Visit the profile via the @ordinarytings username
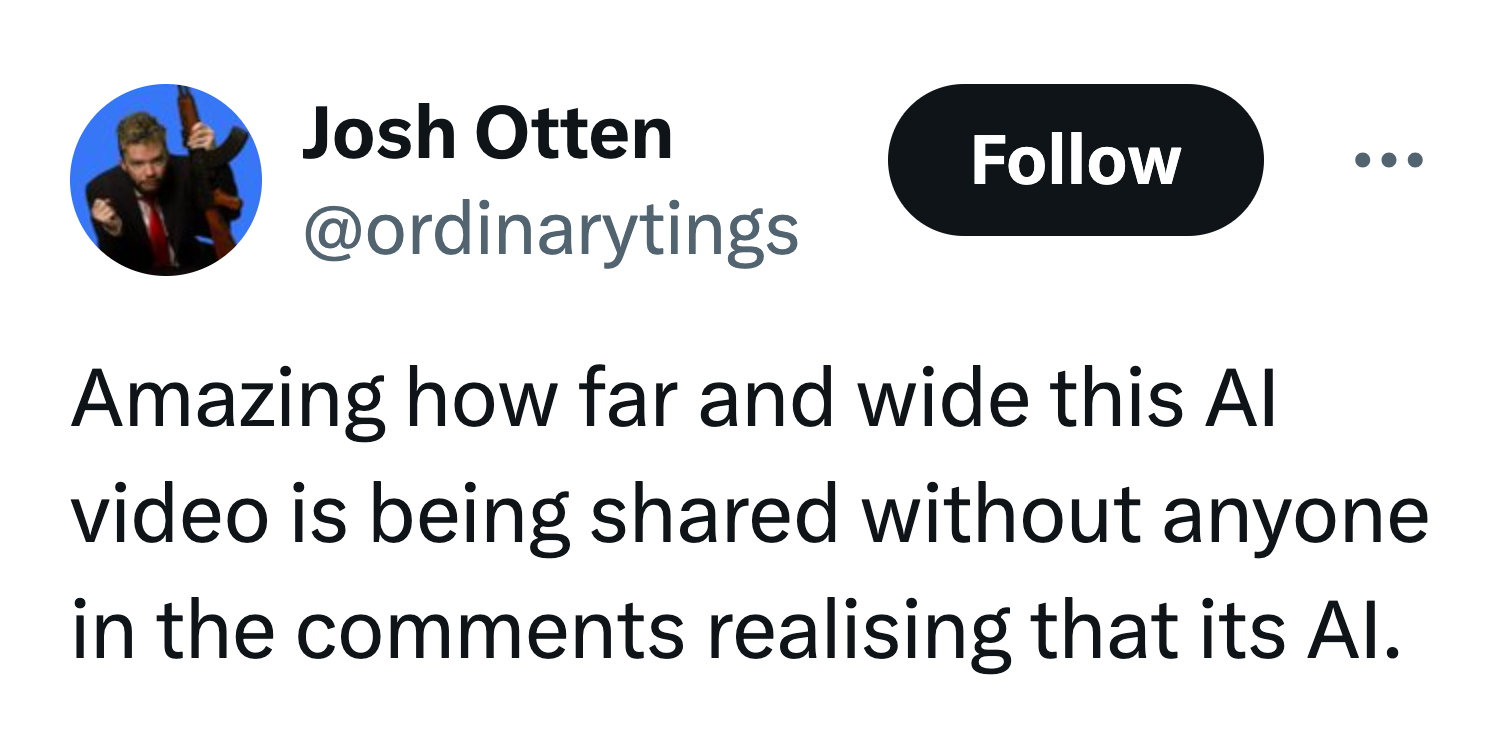Image resolution: width=1496 pixels, height=738 pixels. (550, 231)
